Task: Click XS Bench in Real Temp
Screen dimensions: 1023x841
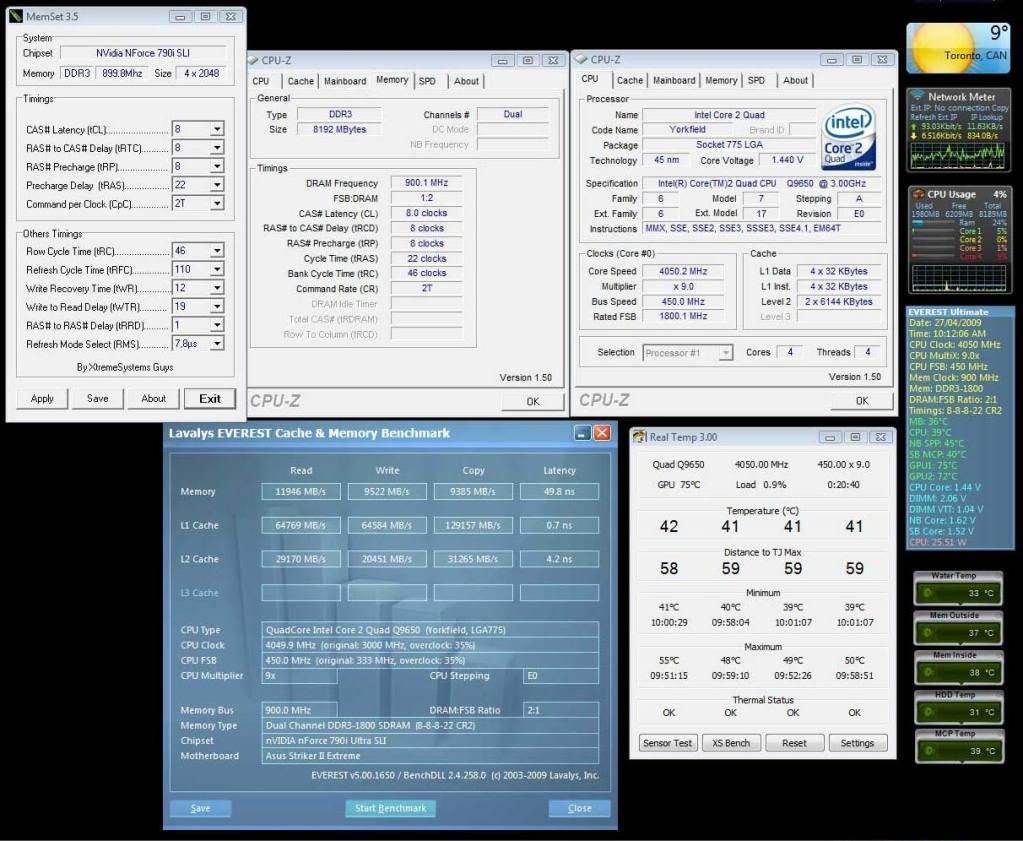Action: pyautogui.click(x=731, y=743)
